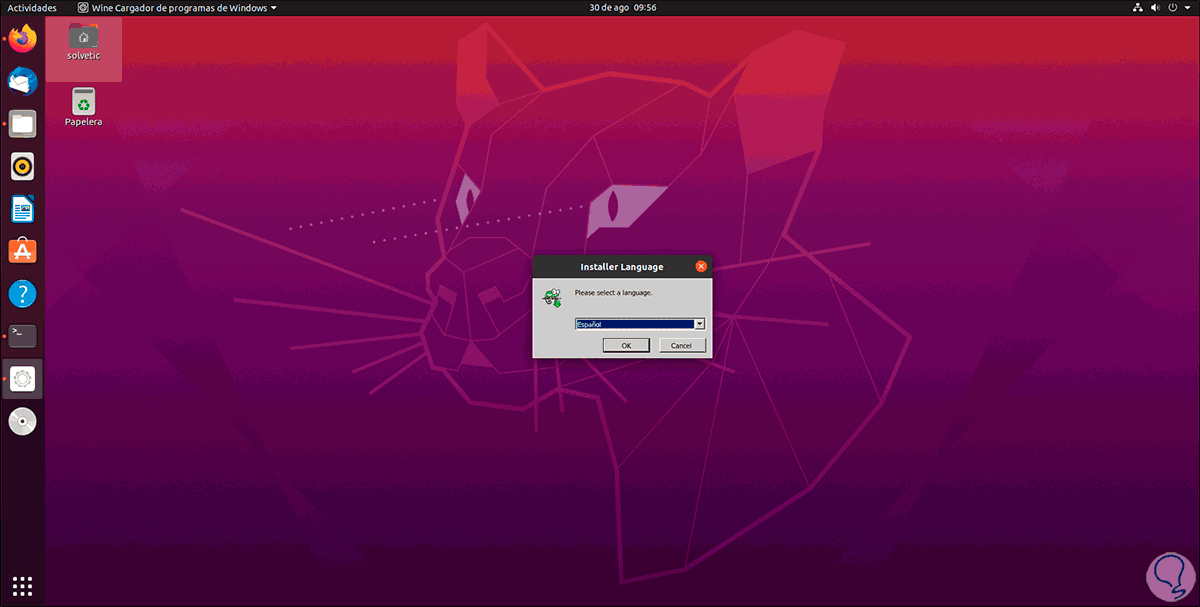Open the Files manager in dock
Viewport: 1200px width, 607px height.
[22, 124]
